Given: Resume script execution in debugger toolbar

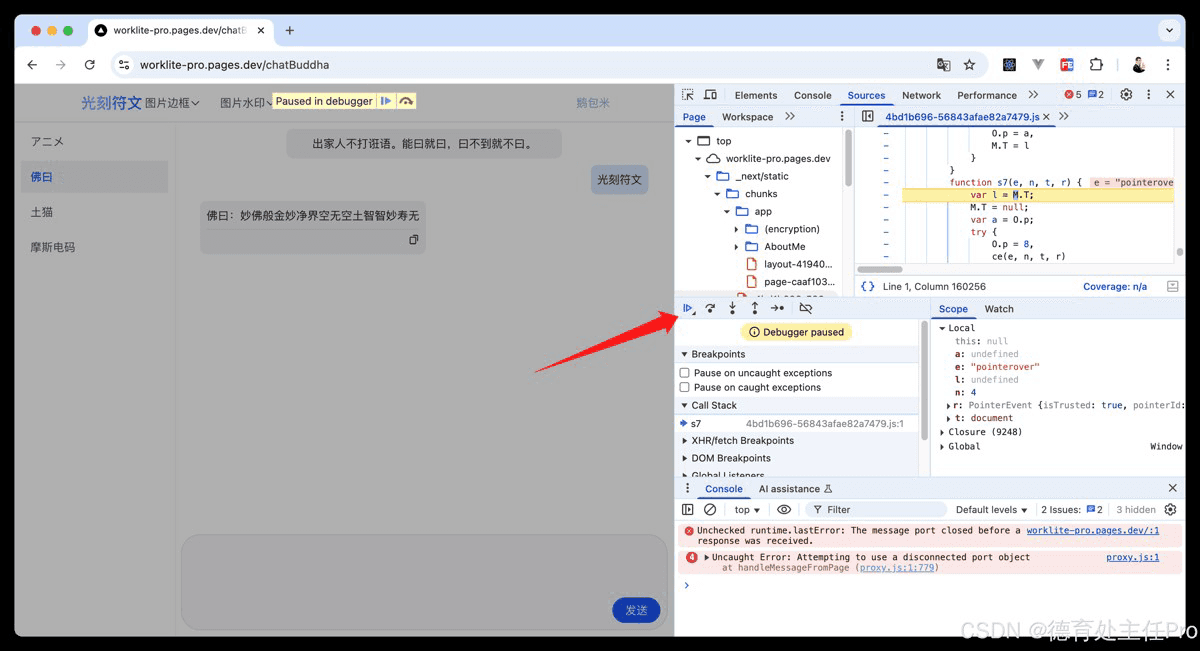Looking at the screenshot, I should 688,308.
